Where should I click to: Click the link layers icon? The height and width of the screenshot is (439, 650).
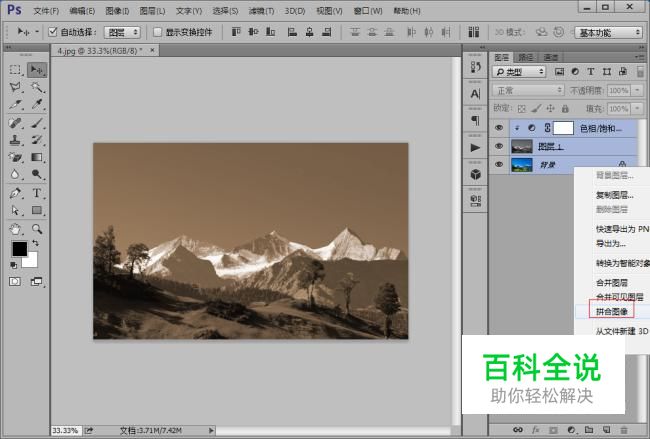[x=518, y=430]
